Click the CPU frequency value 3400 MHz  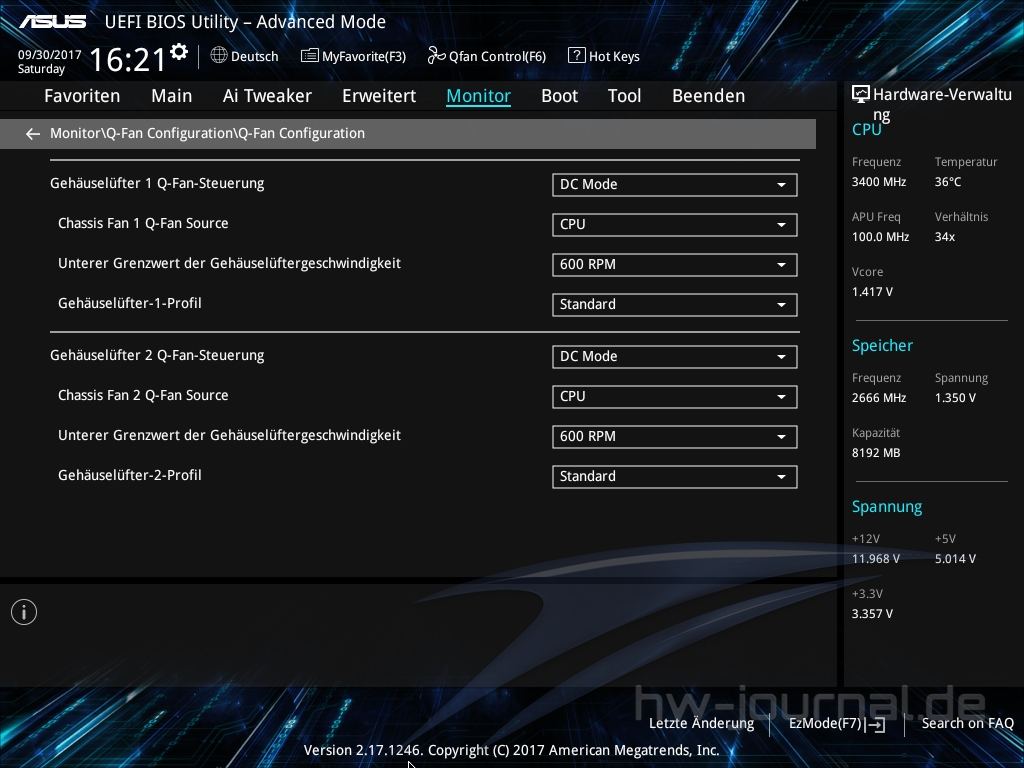(879, 182)
